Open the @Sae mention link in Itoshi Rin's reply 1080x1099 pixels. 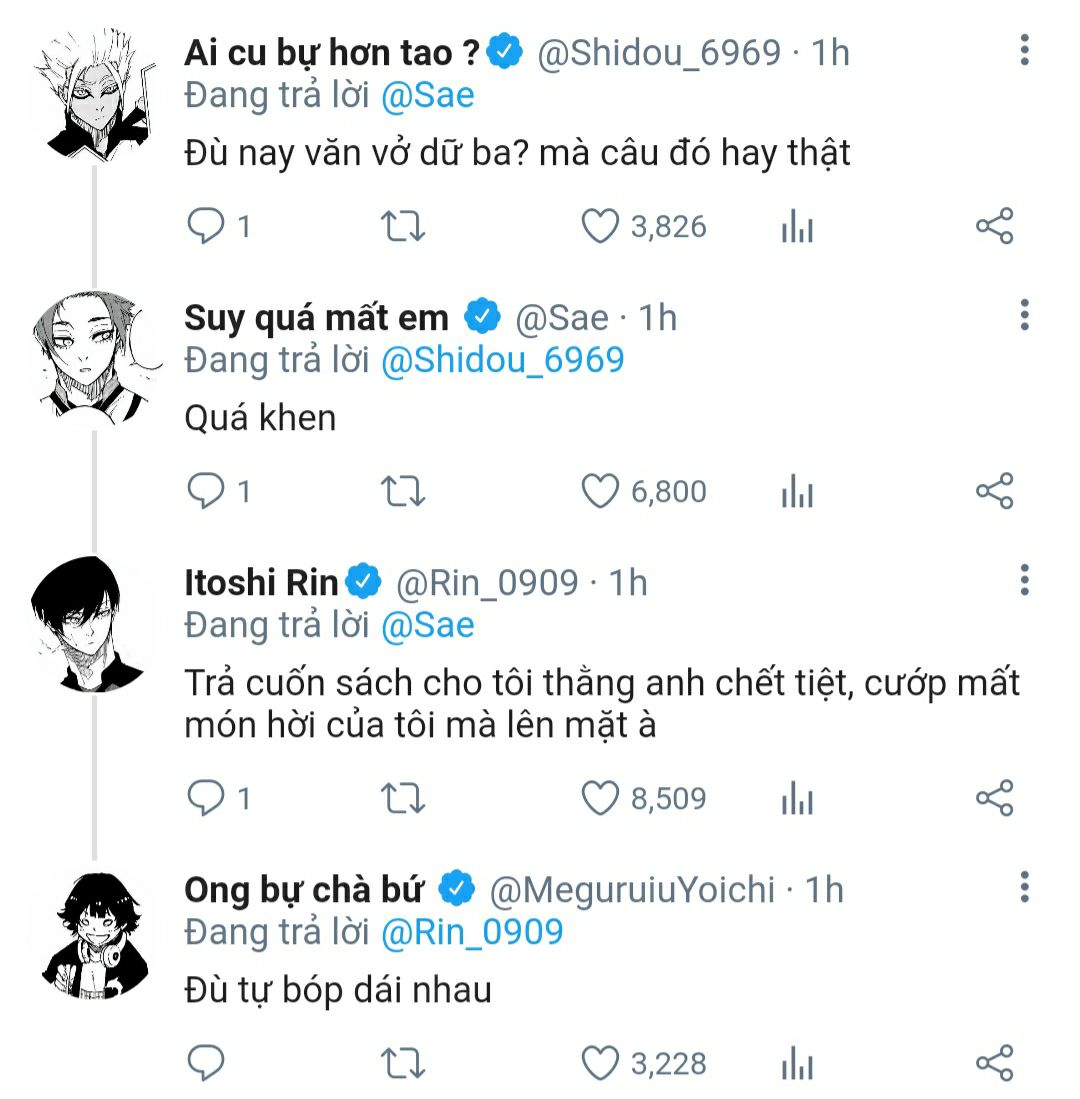tap(429, 626)
